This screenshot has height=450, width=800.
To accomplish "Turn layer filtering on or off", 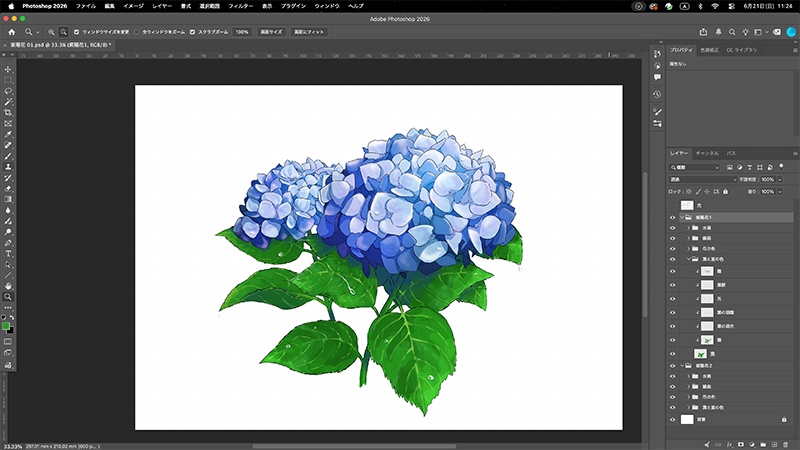I will point(781,167).
